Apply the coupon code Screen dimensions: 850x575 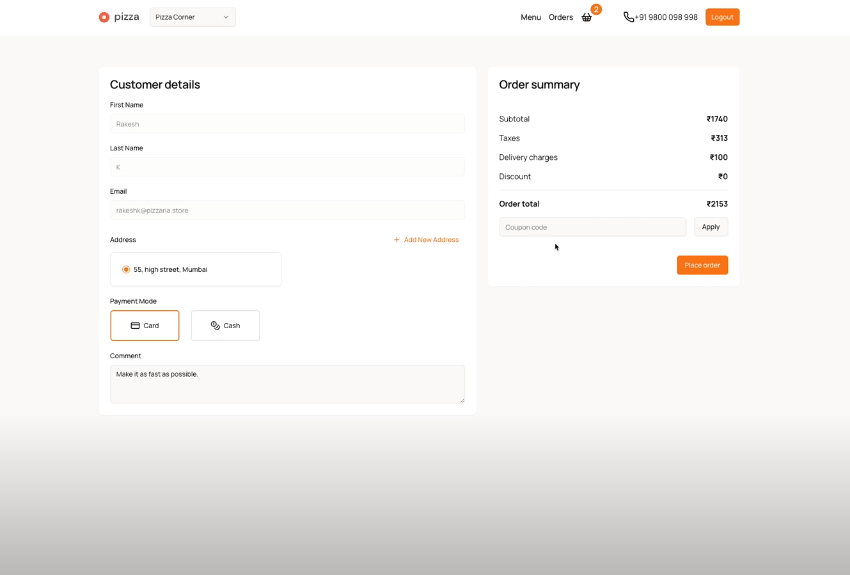pos(711,227)
